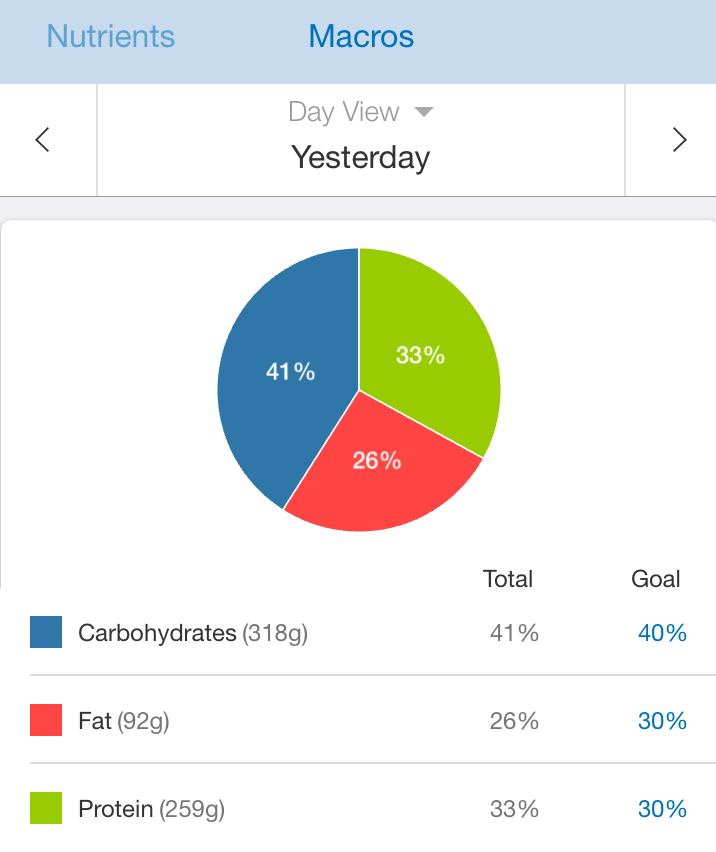The width and height of the screenshot is (716, 852).
Task: Go to previous day with left arrow
Action: (x=42, y=140)
